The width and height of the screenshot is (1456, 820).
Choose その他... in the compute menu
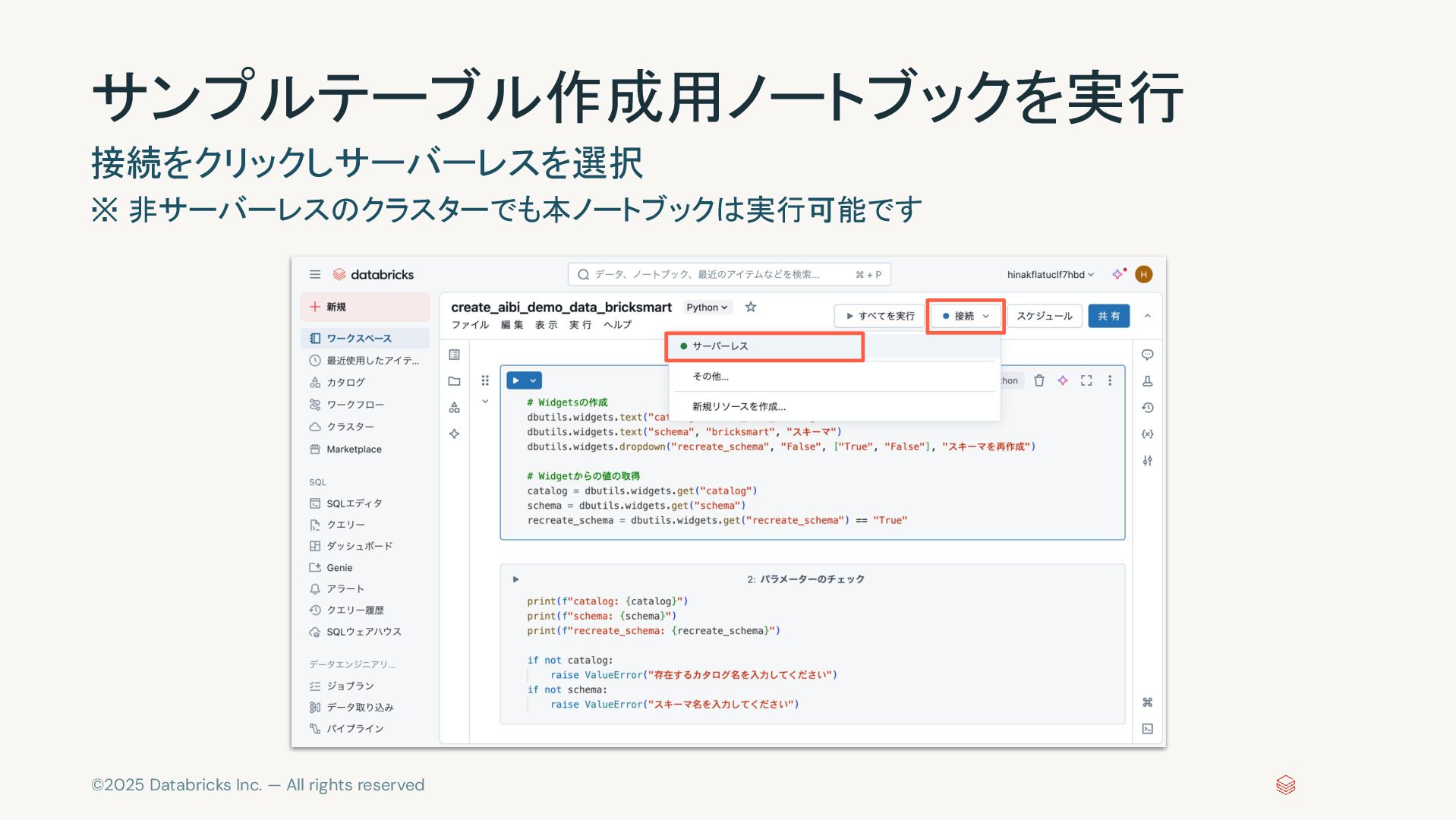click(834, 377)
